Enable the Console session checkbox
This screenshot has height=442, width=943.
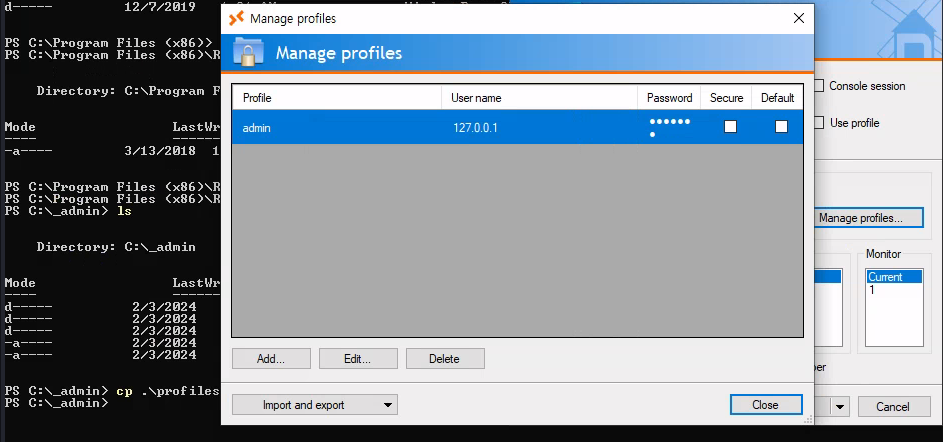[820, 86]
